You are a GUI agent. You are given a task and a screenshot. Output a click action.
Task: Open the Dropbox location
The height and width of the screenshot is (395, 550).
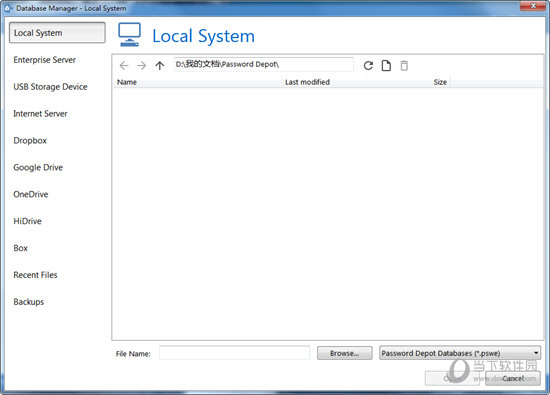pyautogui.click(x=30, y=141)
